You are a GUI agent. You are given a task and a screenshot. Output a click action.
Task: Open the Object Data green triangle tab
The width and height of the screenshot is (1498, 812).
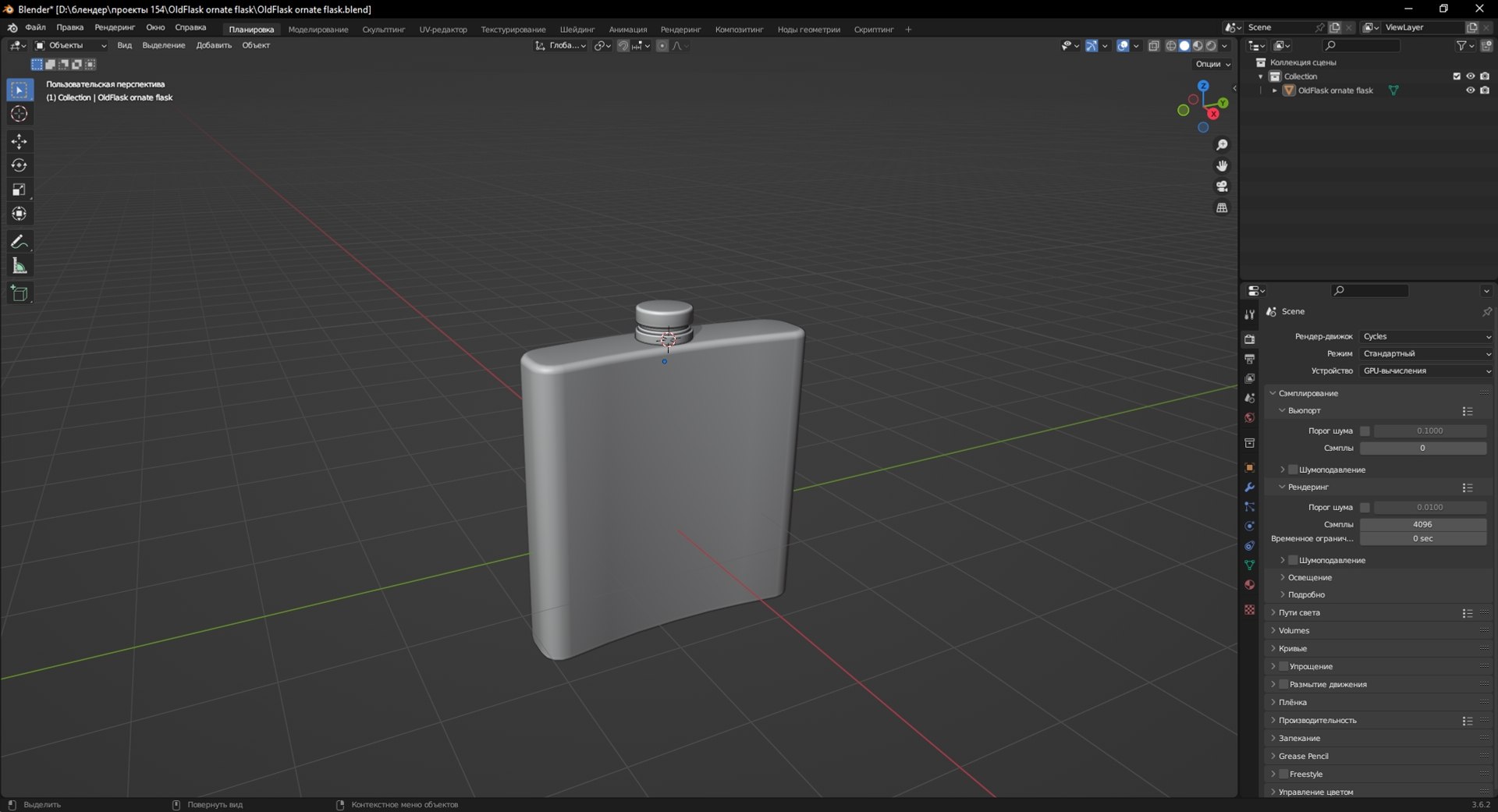1250,565
